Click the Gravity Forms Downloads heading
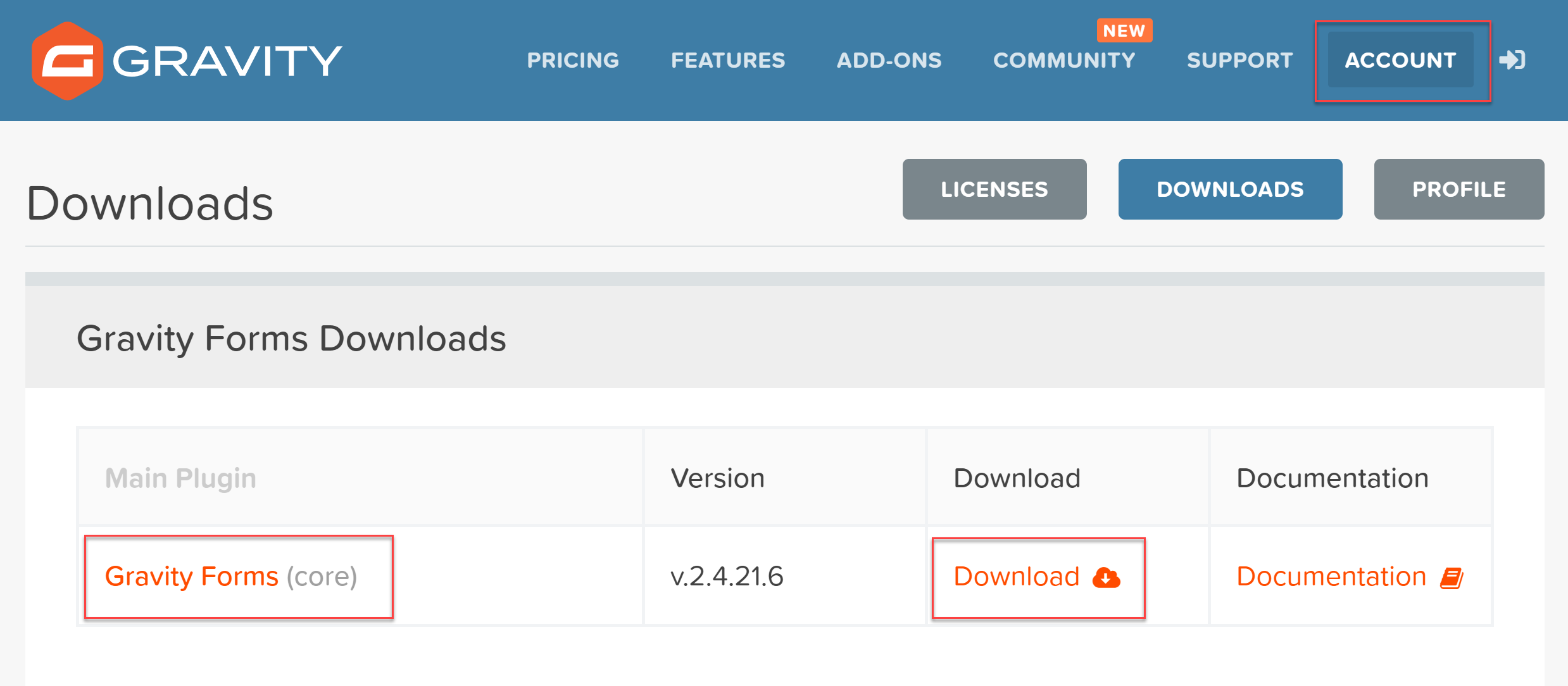The image size is (1568, 686). pos(291,339)
